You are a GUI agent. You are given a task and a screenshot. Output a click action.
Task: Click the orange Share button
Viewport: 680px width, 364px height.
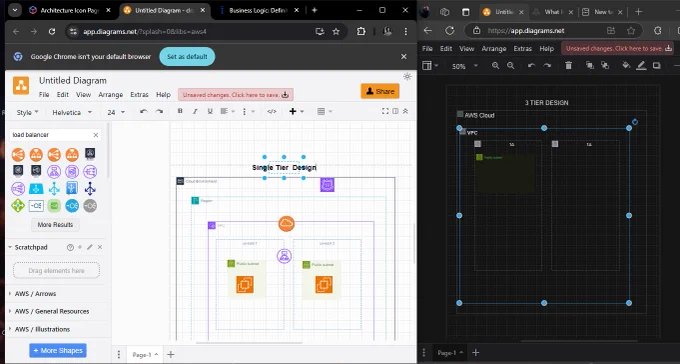click(x=380, y=91)
